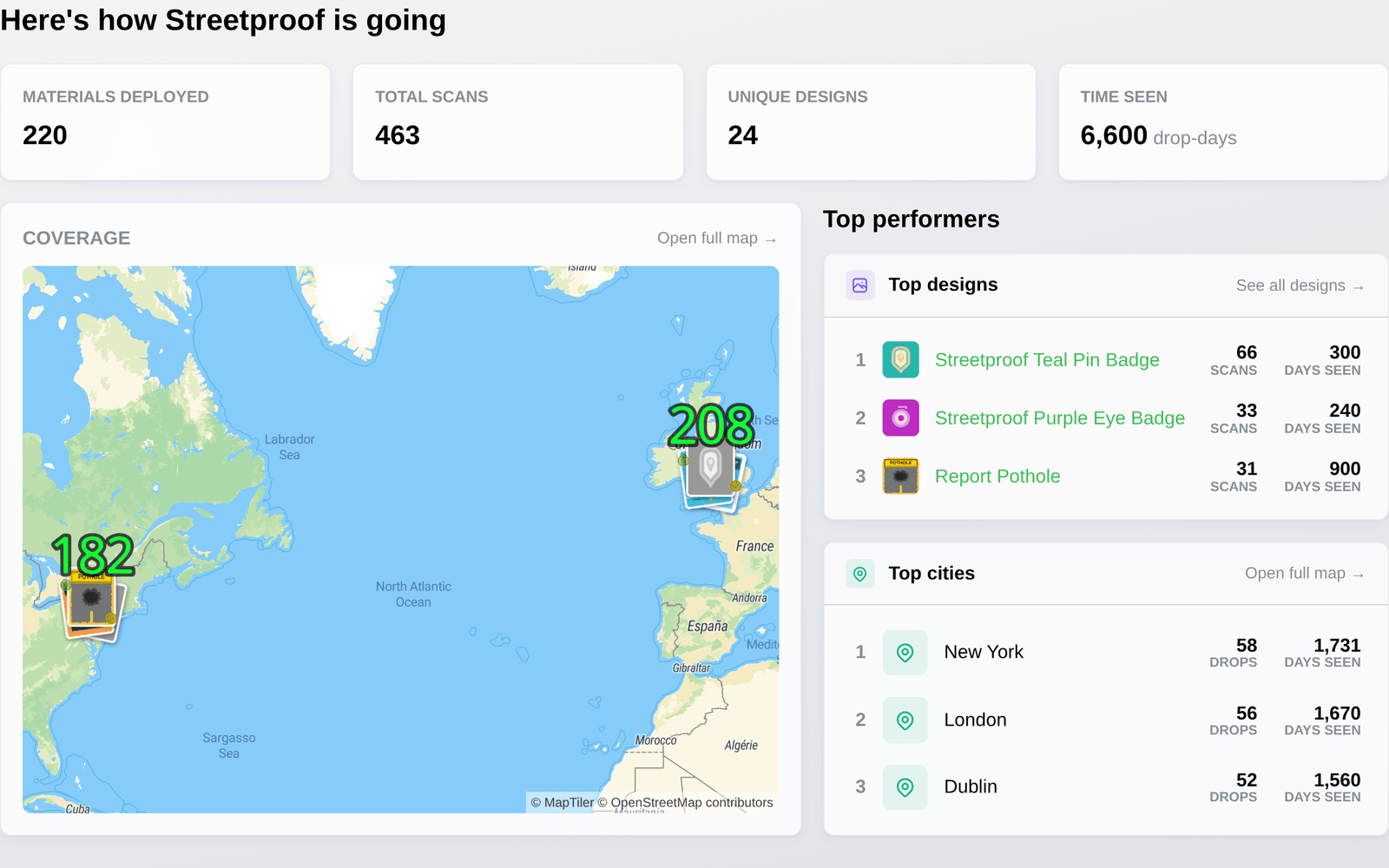Click the Sargasso Sea map label
This screenshot has width=1389, height=868.
point(229,746)
